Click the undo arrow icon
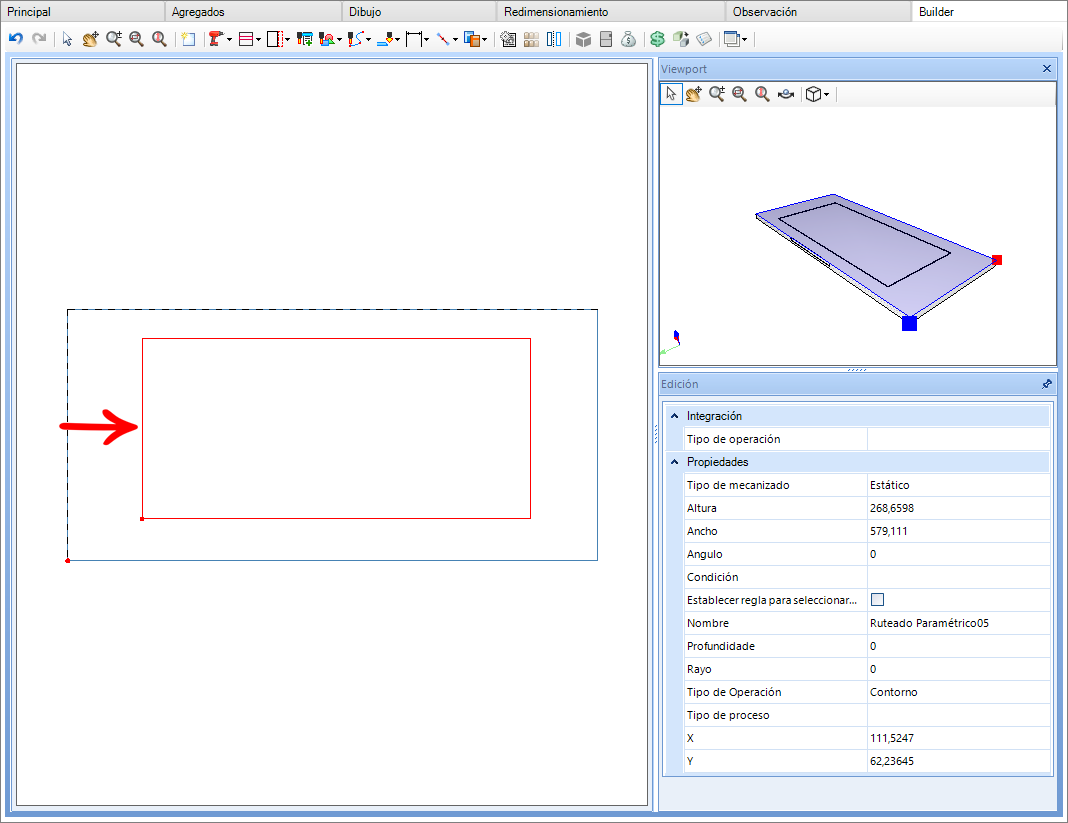 [16, 39]
